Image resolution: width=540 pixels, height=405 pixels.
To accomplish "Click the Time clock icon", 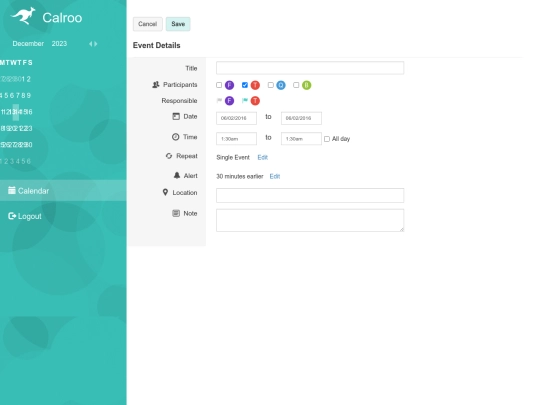I will 176,137.
